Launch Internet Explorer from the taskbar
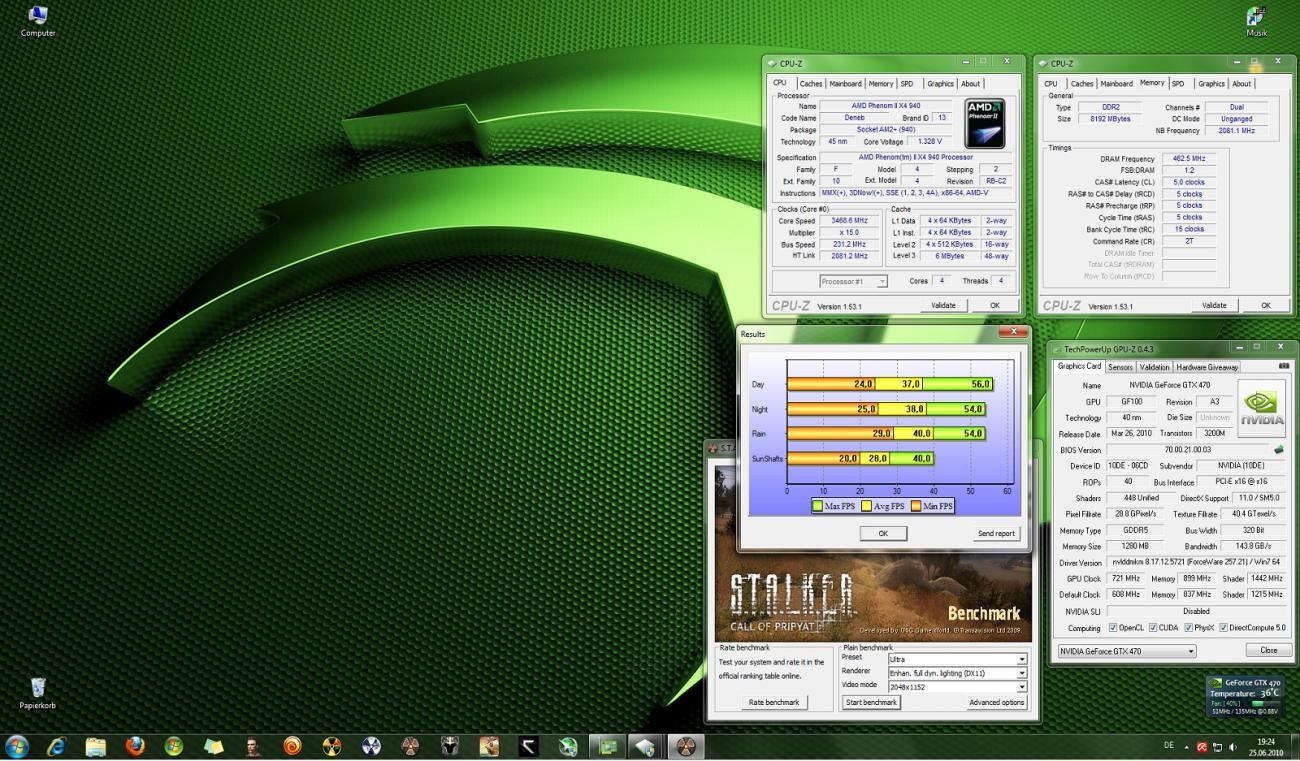1300x761 pixels. tap(56, 746)
